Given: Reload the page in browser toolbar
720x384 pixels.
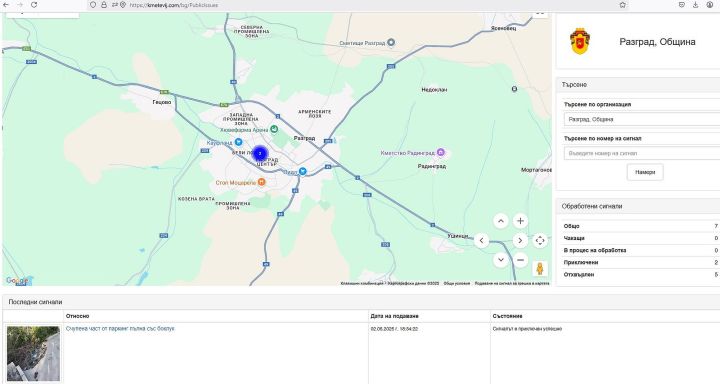Looking at the screenshot, I should click(34, 5).
